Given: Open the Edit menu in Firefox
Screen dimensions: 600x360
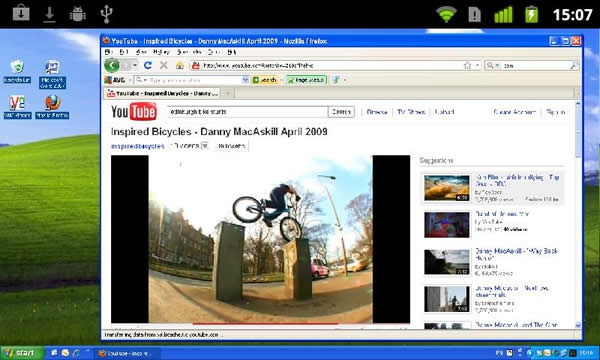Looking at the screenshot, I should [x=124, y=52].
